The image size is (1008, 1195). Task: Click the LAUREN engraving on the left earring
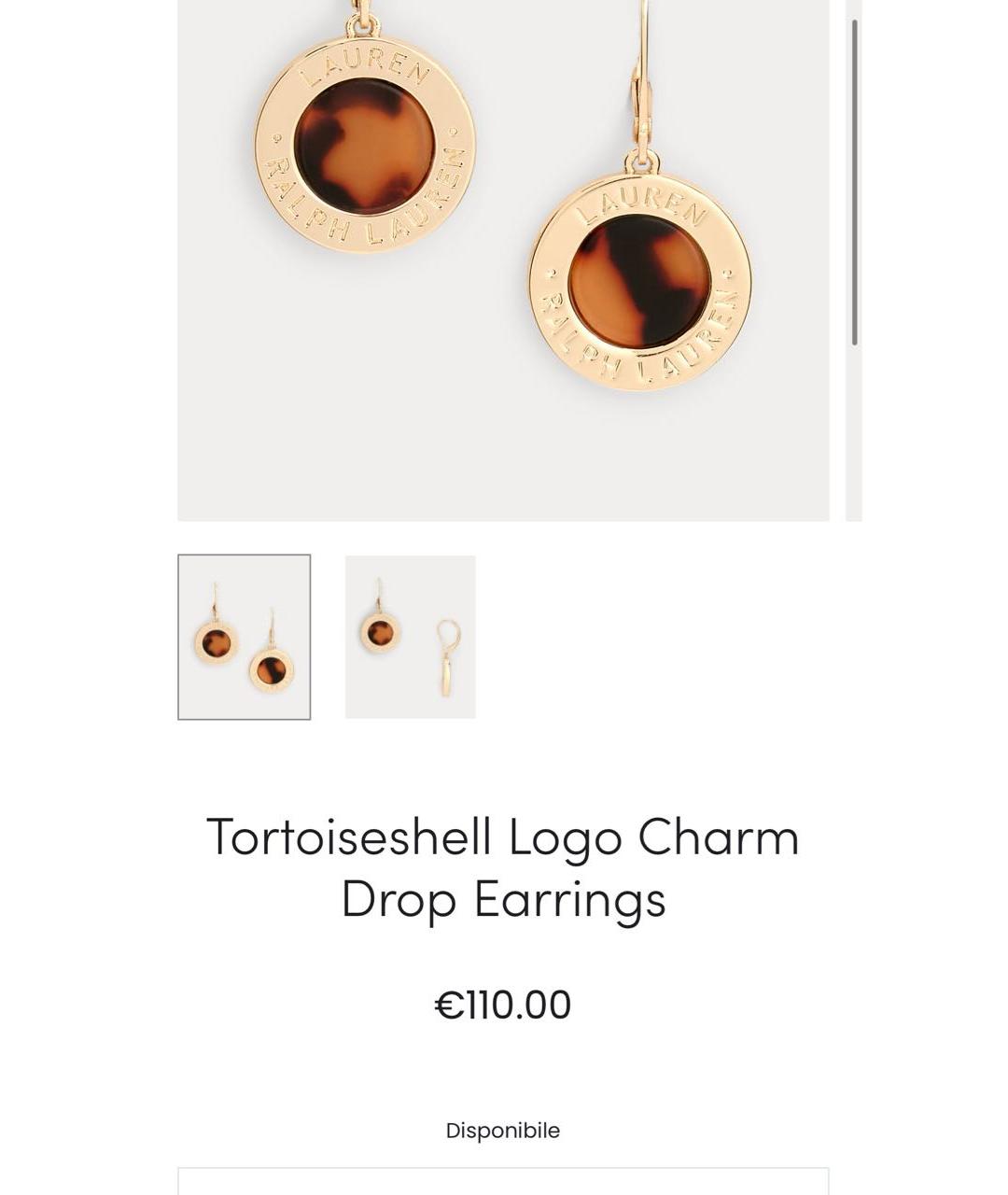tap(367, 65)
